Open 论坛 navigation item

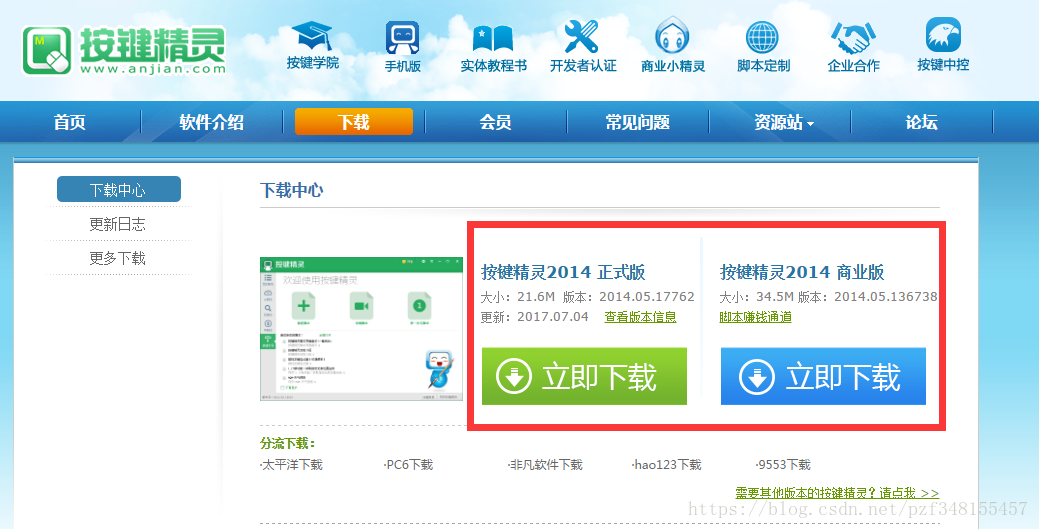click(922, 122)
